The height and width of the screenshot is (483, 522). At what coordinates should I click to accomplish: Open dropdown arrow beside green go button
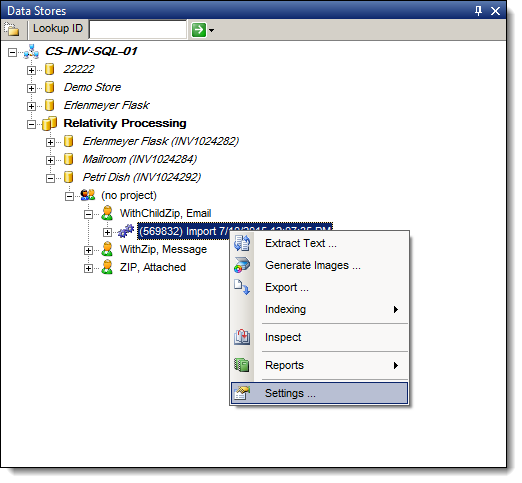(x=211, y=30)
